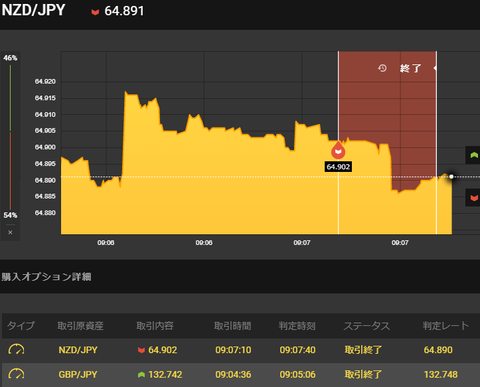Select GBP/JPY asset cell in table
Viewport: 480px width, 387px height.
pyautogui.click(x=78, y=375)
